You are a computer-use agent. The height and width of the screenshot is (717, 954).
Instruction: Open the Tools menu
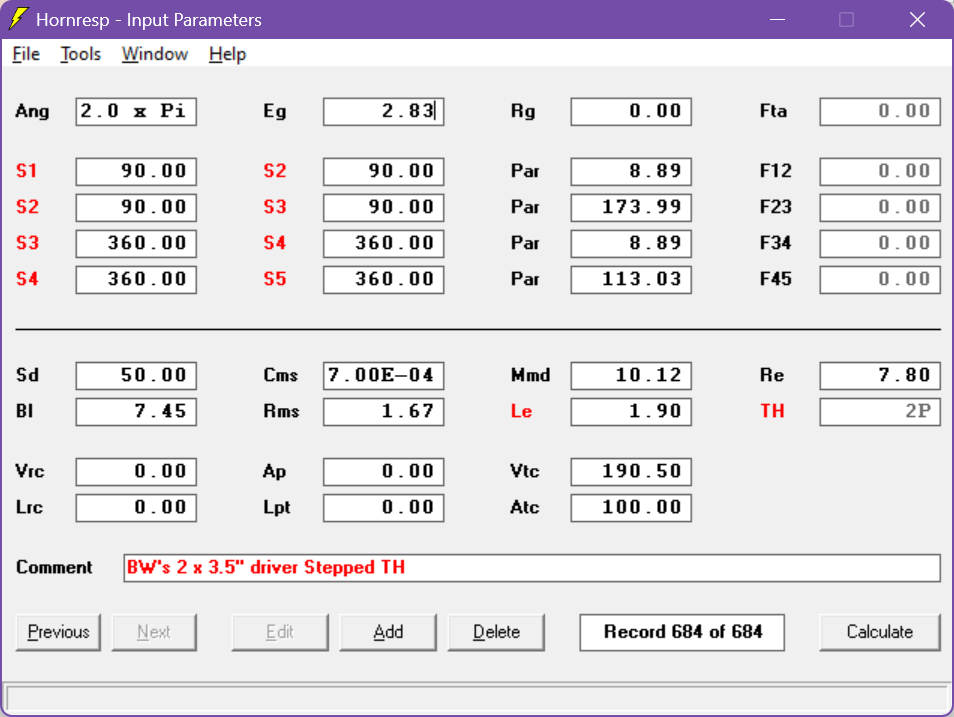[80, 54]
